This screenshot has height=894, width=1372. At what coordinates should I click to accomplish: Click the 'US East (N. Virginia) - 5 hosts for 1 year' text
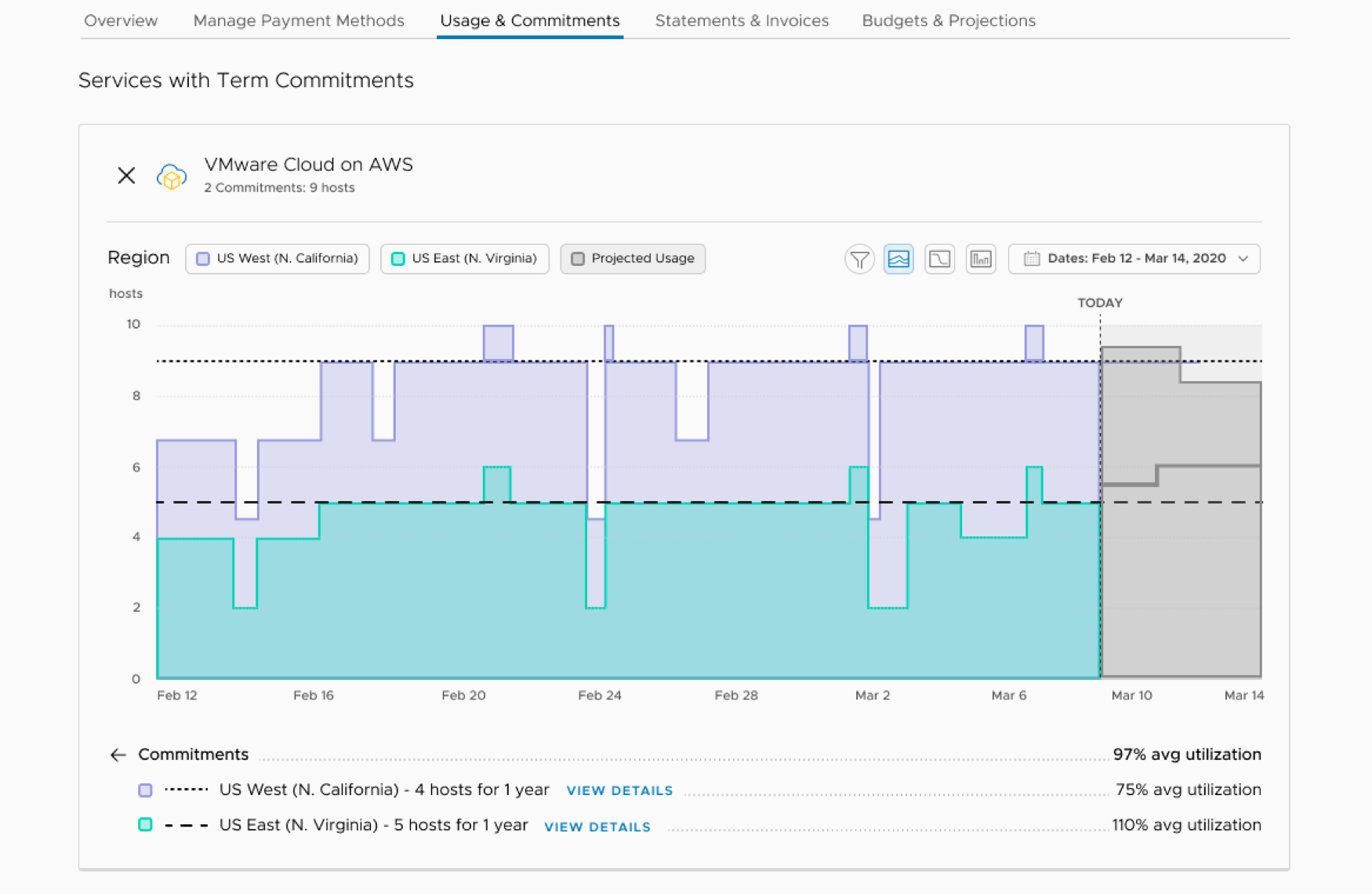pos(373,825)
